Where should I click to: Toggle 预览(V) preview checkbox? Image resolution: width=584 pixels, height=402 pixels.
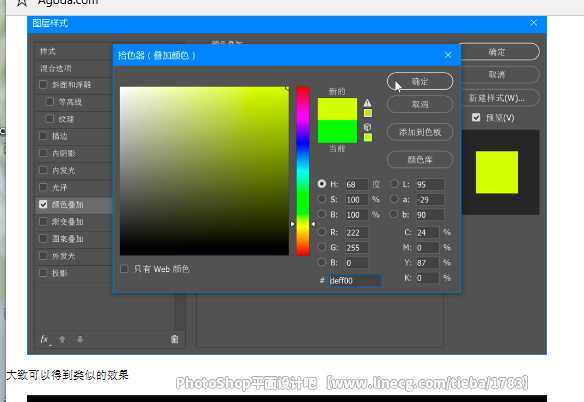(476, 118)
